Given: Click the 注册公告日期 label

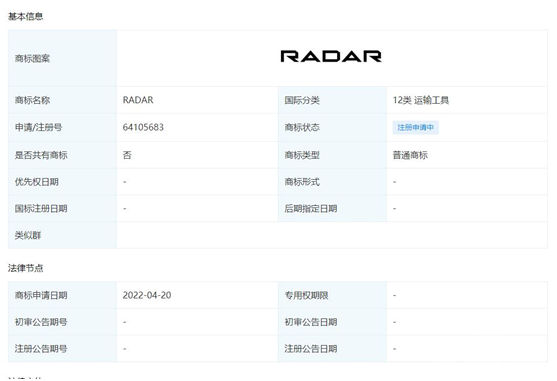Looking at the screenshot, I should (x=310, y=349).
